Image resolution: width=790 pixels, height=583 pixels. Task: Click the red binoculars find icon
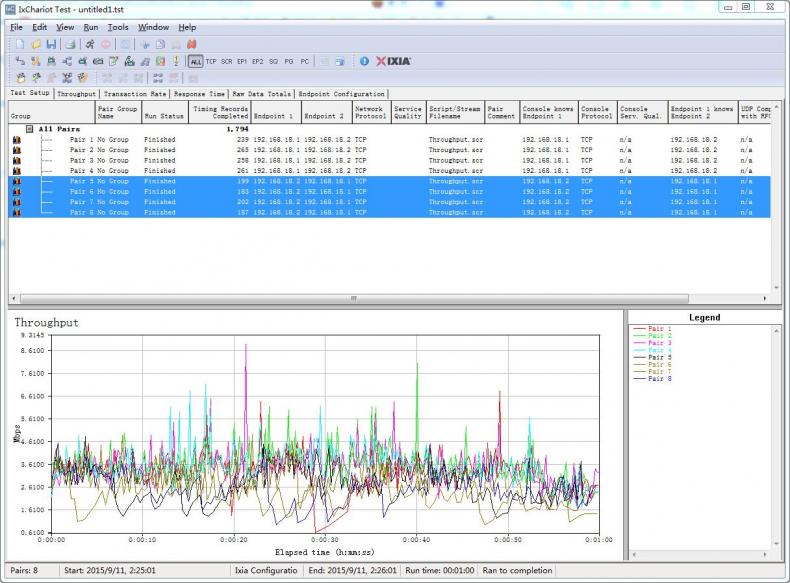click(x=191, y=45)
